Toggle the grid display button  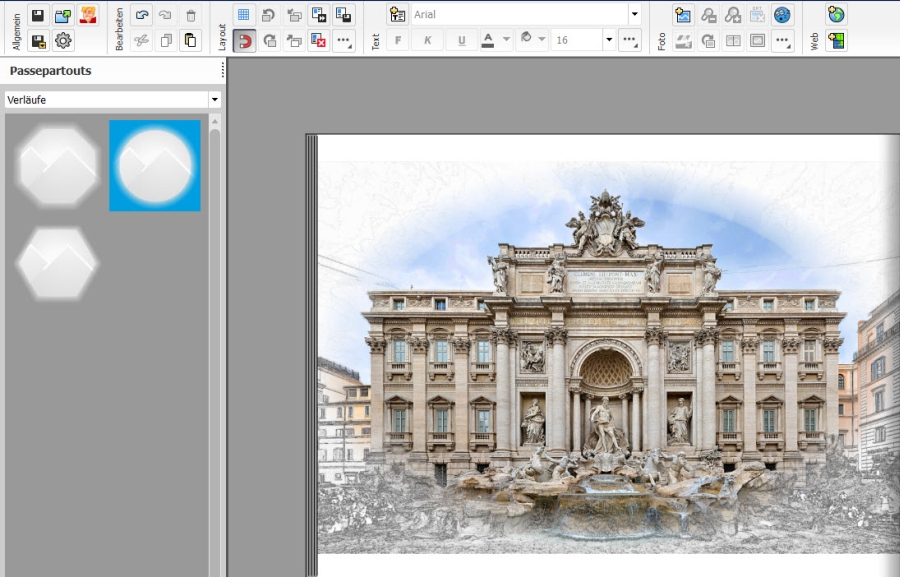[x=243, y=15]
